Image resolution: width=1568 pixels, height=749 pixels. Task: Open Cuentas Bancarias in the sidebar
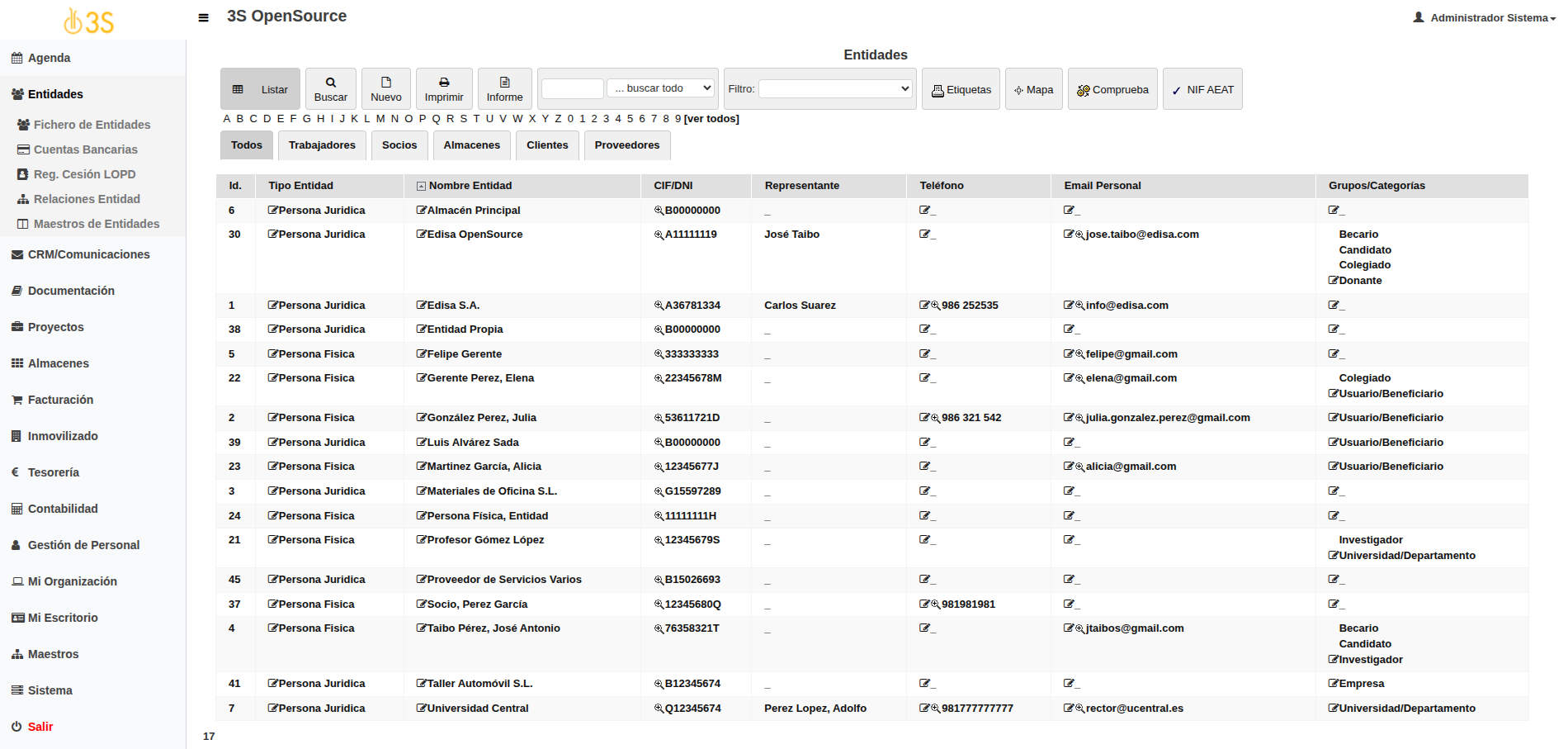point(85,149)
